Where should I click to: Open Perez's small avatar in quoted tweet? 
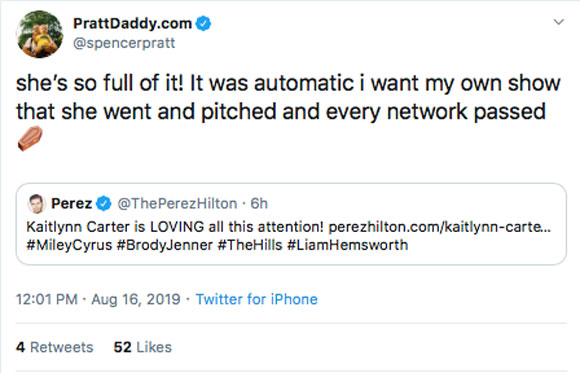click(36, 204)
